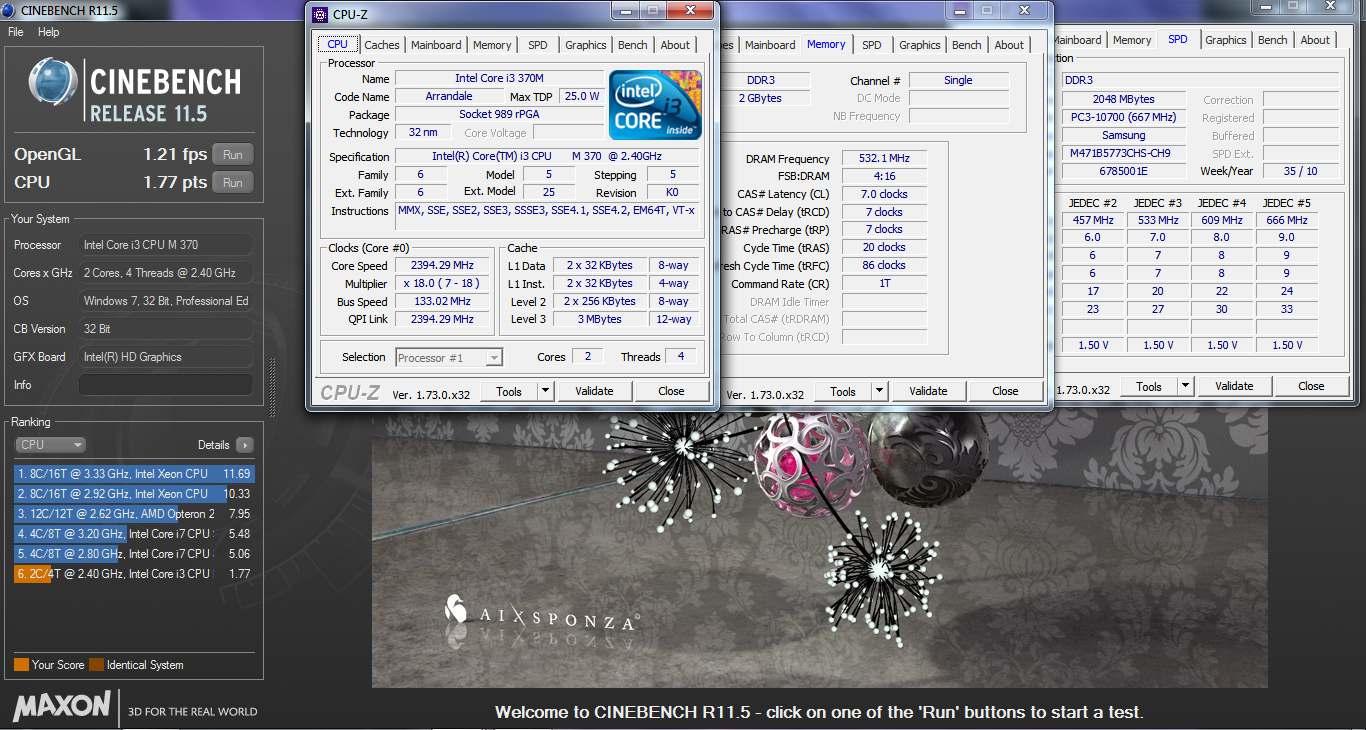1366x730 pixels.
Task: Select Memory tab in middle CPU-Z window
Action: tap(826, 44)
